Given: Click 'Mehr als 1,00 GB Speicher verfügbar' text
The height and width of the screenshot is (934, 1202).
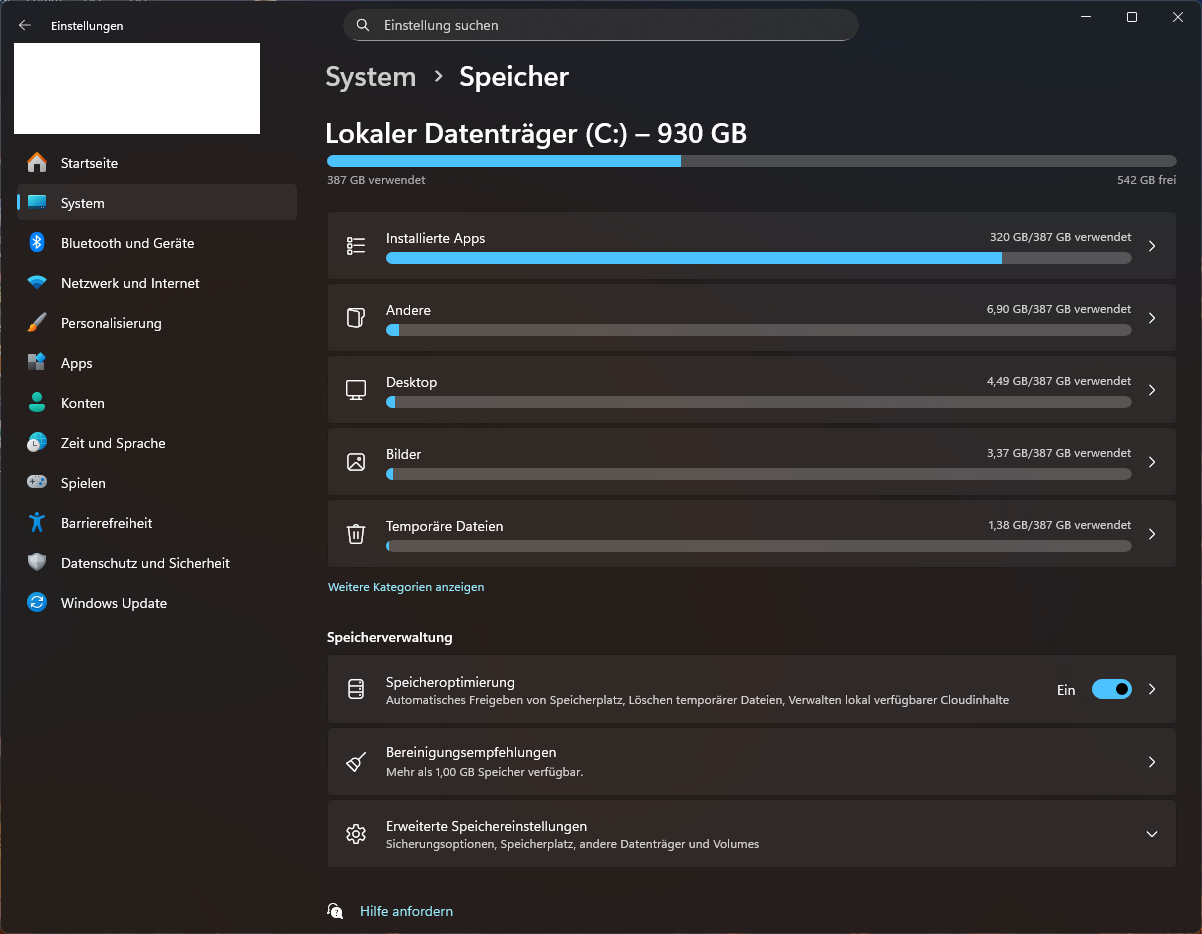Looking at the screenshot, I should pos(484,772).
